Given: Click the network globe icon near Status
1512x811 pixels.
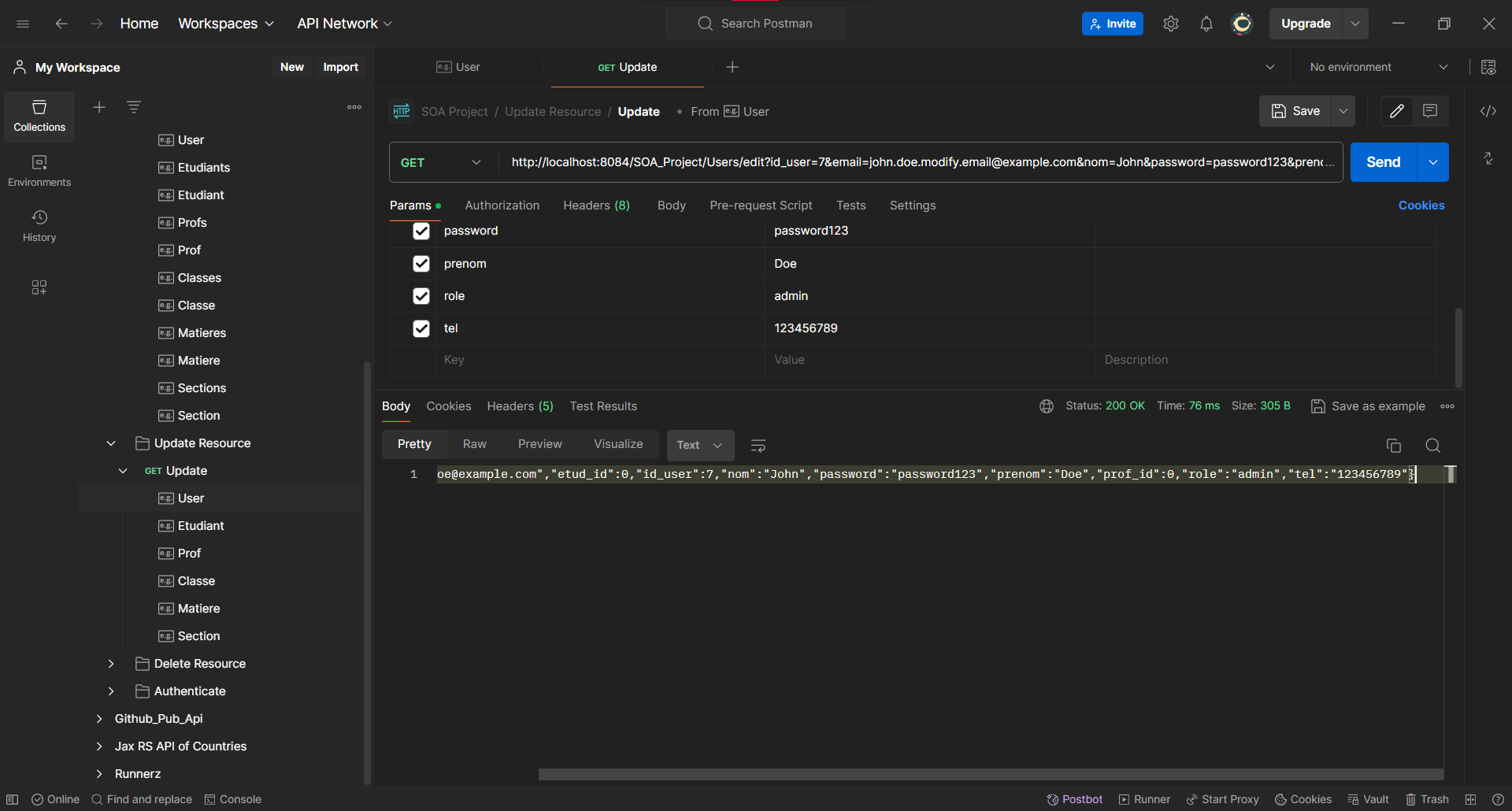Looking at the screenshot, I should (1047, 406).
